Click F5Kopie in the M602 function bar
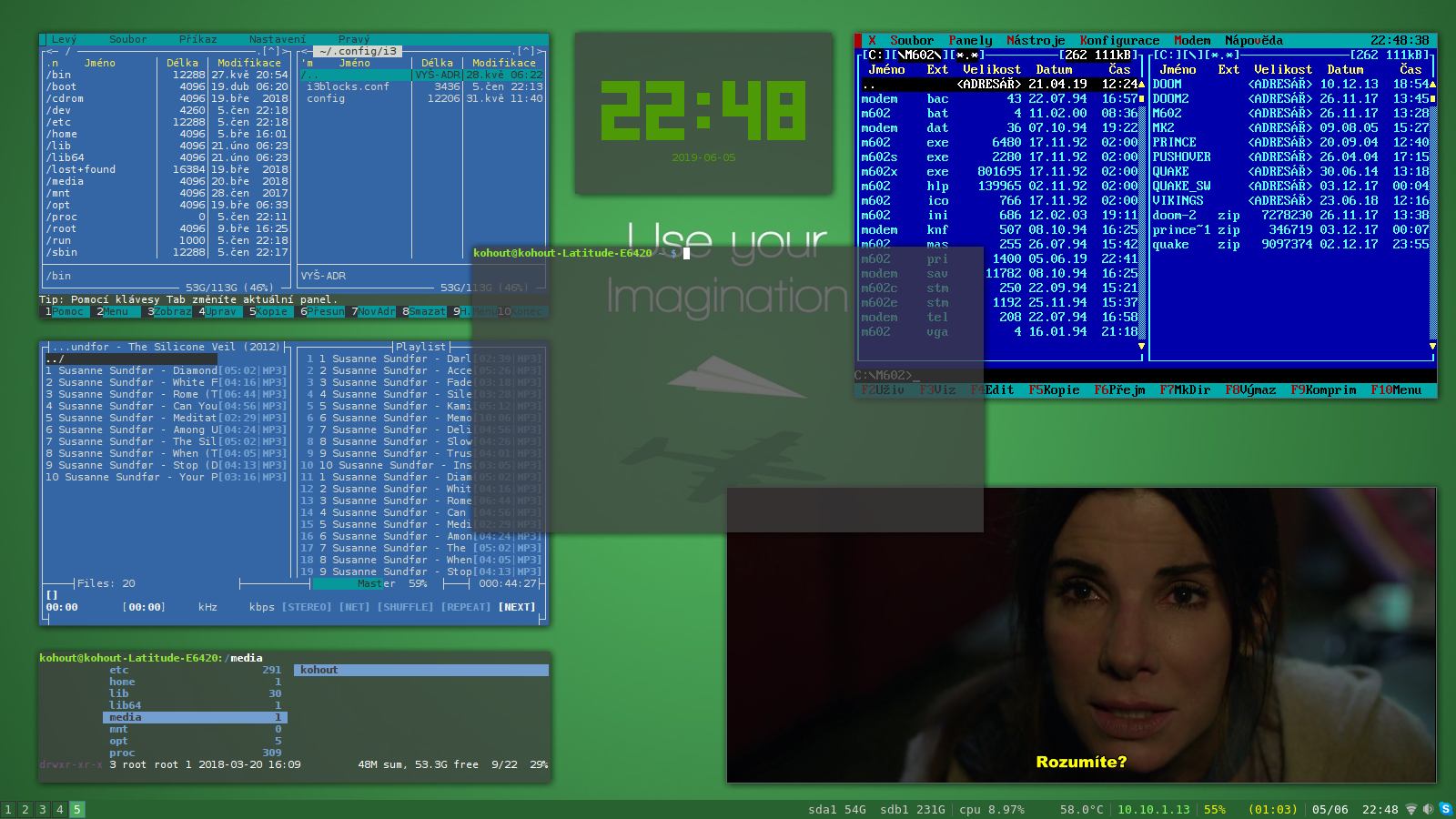This screenshot has height=819, width=1456. (1054, 389)
